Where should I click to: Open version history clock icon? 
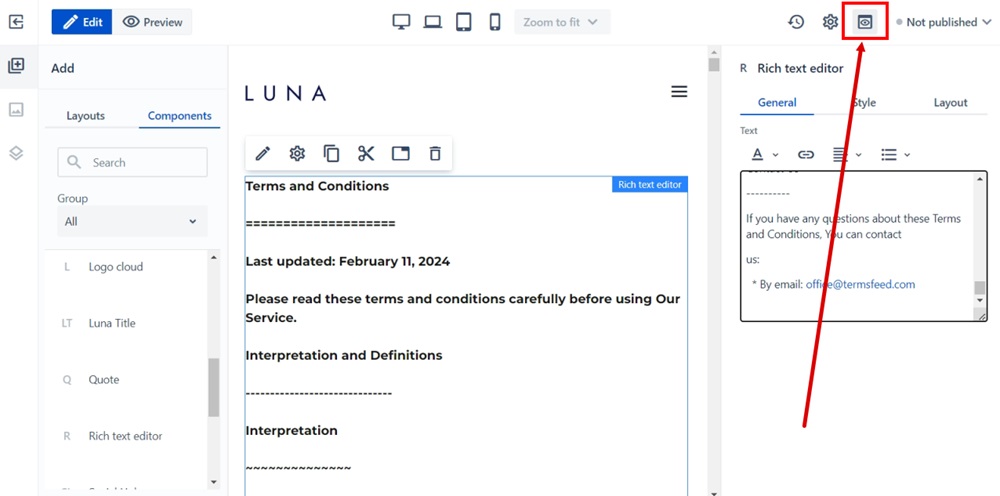[795, 22]
